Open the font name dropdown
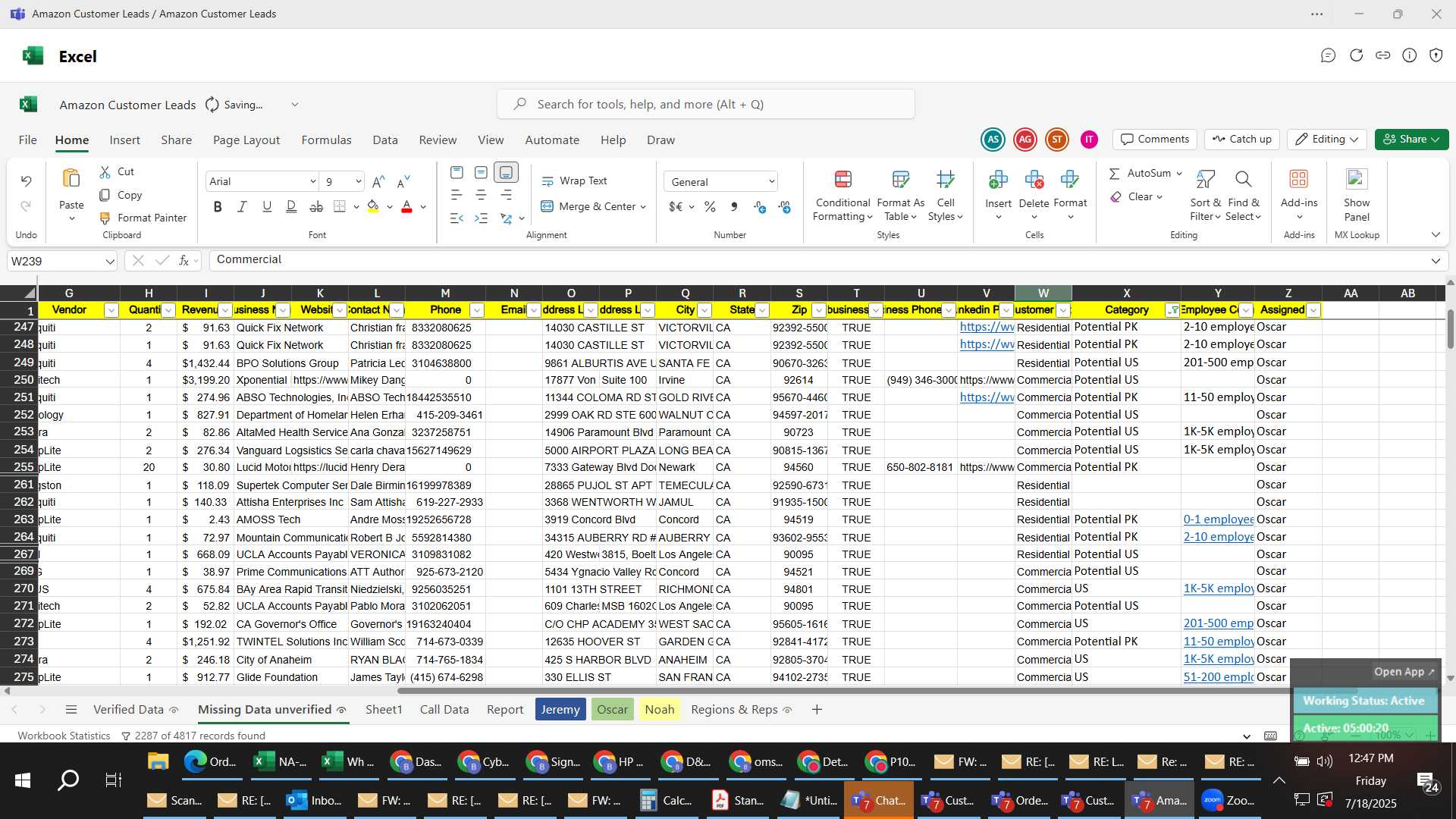1456x819 pixels. [312, 182]
